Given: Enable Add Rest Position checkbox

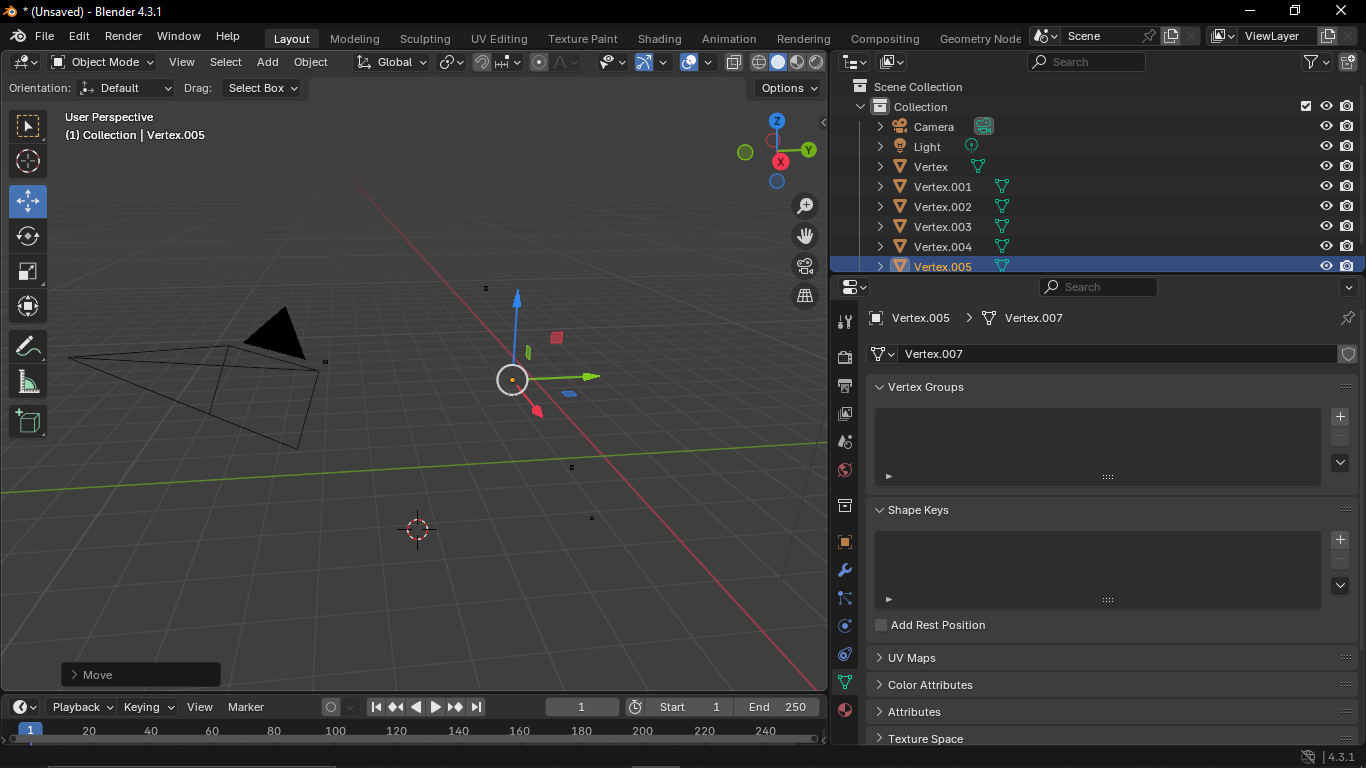Looking at the screenshot, I should (881, 625).
